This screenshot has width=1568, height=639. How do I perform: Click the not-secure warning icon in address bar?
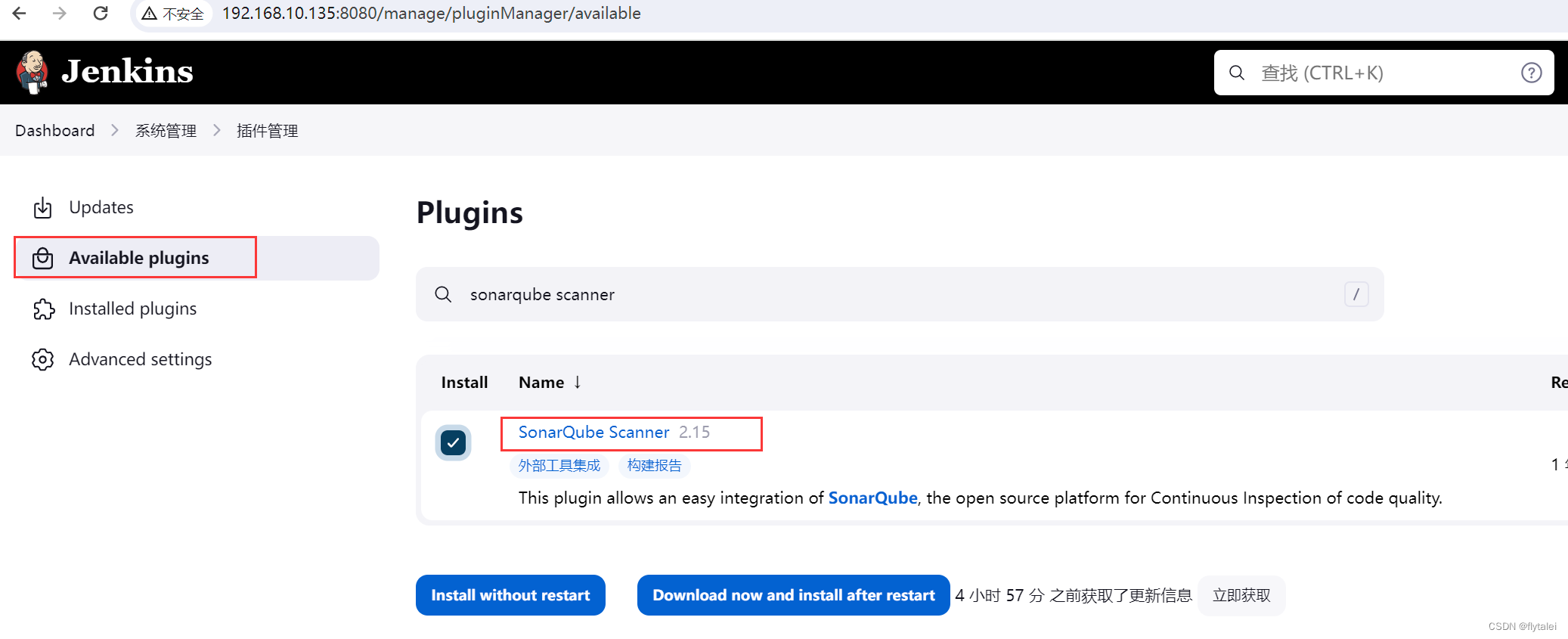click(x=150, y=14)
